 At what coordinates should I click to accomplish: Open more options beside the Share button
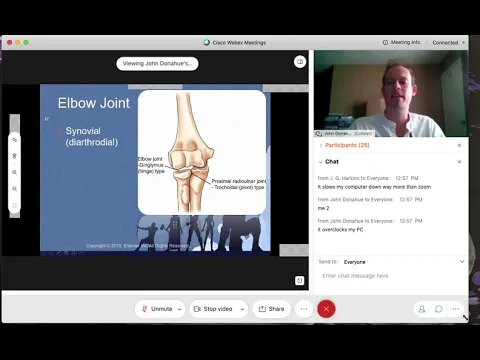[304, 309]
